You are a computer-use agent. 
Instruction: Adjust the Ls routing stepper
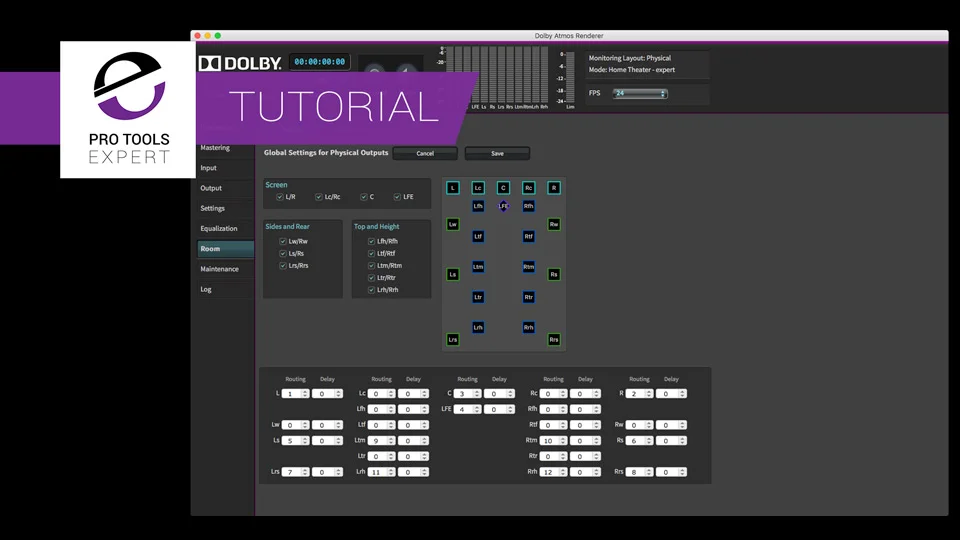(x=305, y=441)
